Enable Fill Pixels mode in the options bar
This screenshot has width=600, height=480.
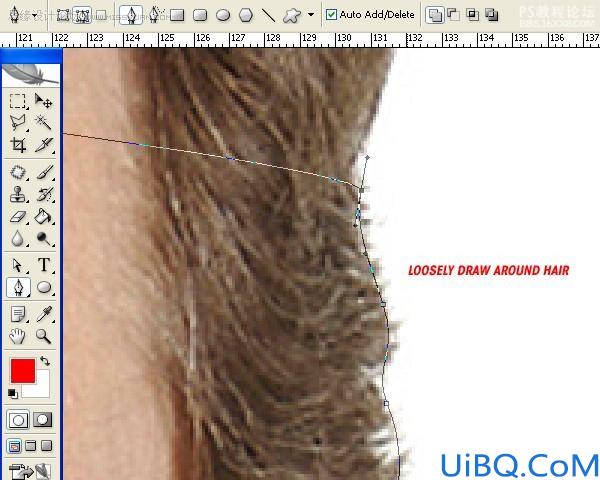(x=101, y=15)
